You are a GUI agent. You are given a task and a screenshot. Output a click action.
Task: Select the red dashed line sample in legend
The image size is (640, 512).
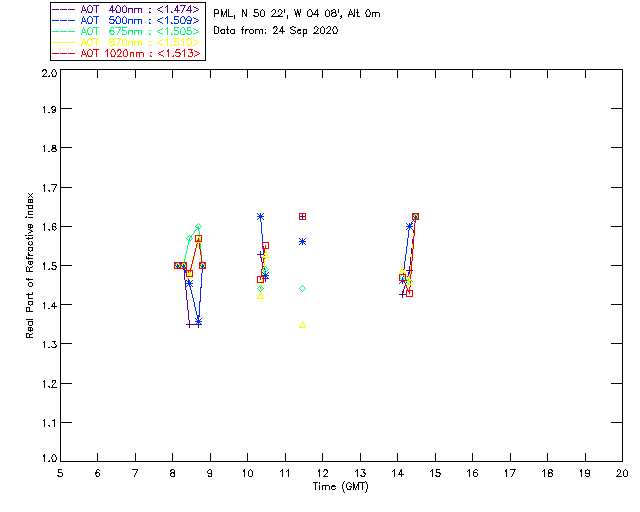[x=64, y=53]
